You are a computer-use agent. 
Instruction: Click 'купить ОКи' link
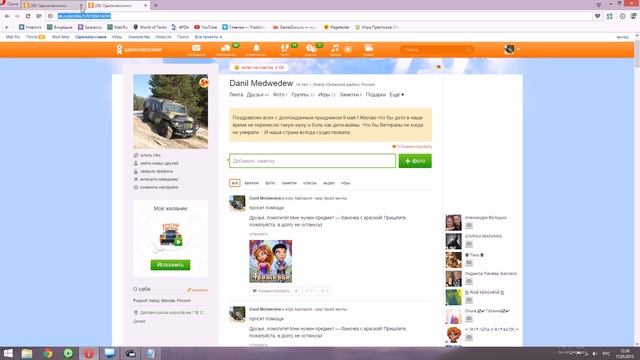(x=150, y=155)
